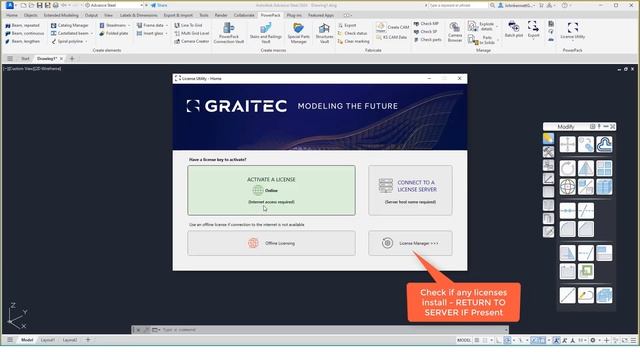Expand Steadmans dropdown

129,25
